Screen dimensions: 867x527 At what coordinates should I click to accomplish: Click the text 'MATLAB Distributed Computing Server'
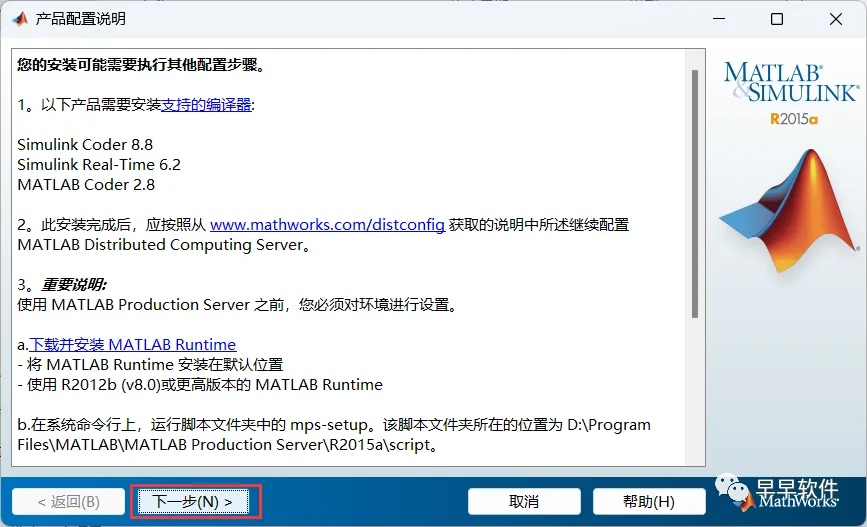(160, 244)
